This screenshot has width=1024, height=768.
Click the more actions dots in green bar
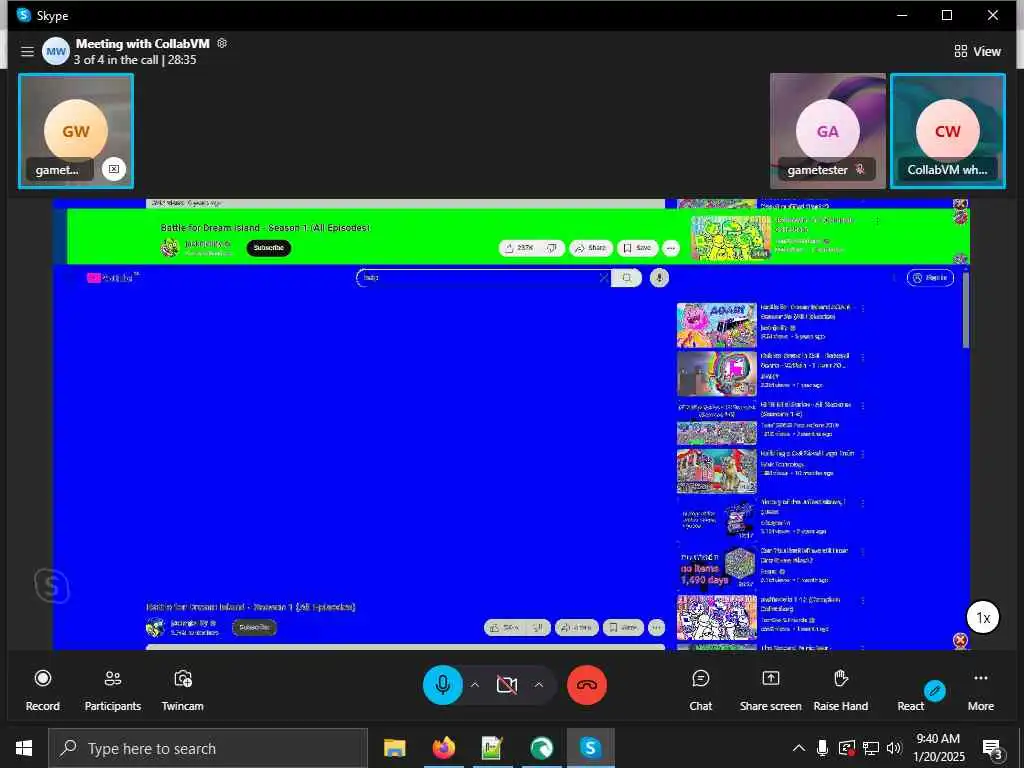(x=670, y=248)
